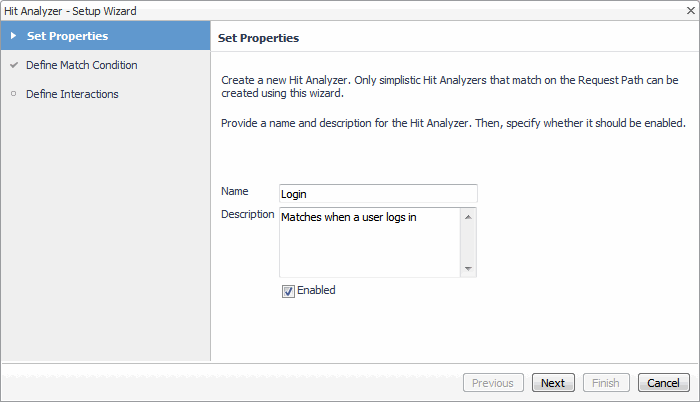The width and height of the screenshot is (700, 402).
Task: Open the Define Interactions step
Action: [72, 94]
